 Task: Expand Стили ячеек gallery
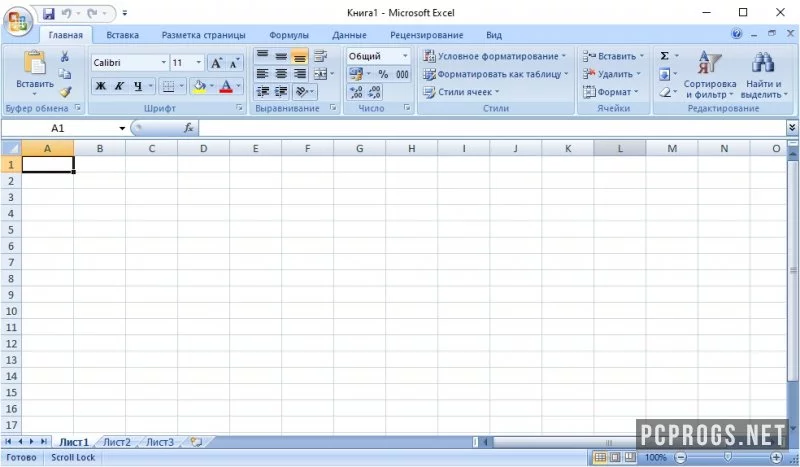461,92
